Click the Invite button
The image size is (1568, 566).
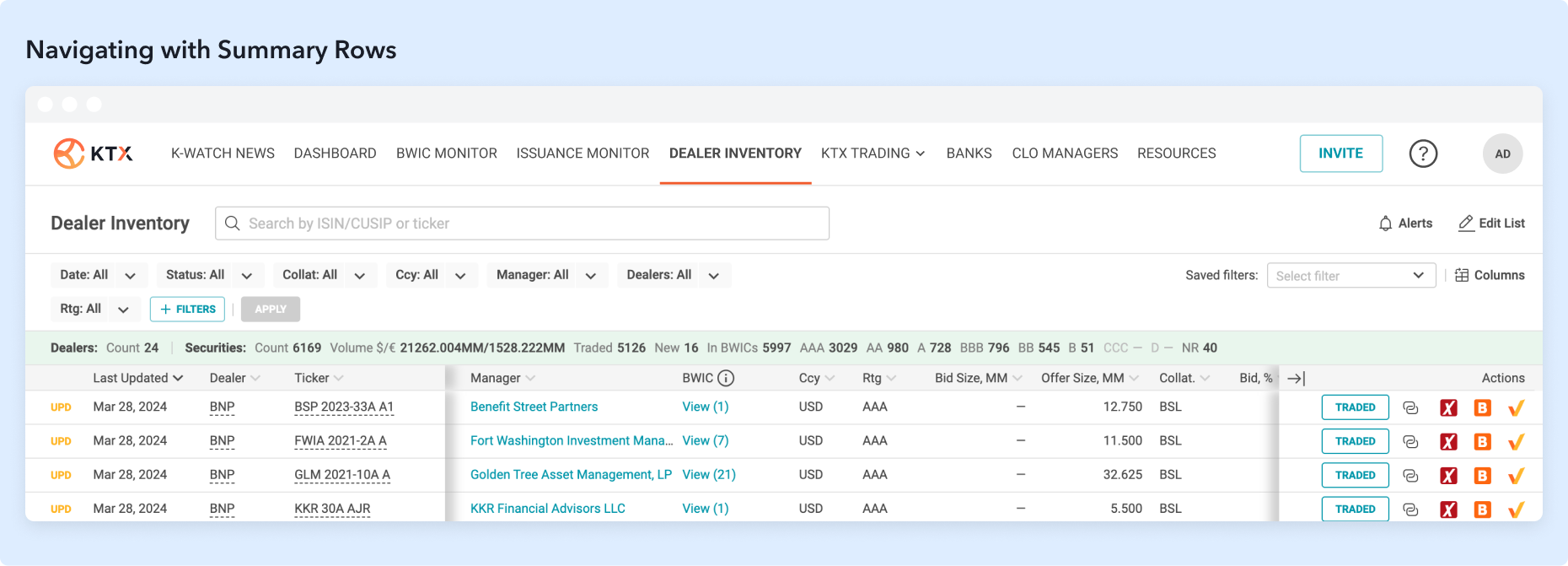click(x=1340, y=154)
